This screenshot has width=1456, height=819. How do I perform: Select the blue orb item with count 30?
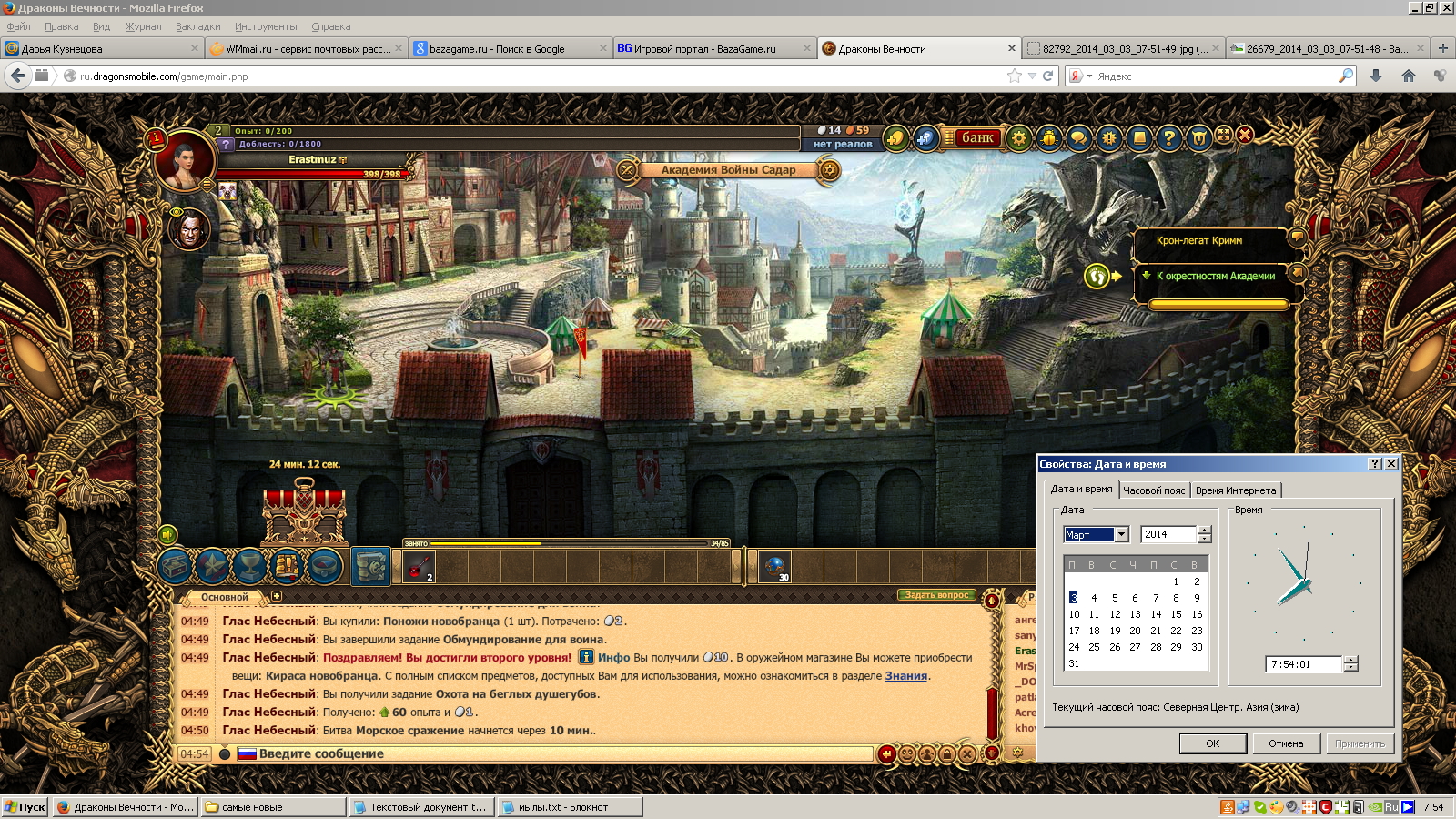click(775, 567)
